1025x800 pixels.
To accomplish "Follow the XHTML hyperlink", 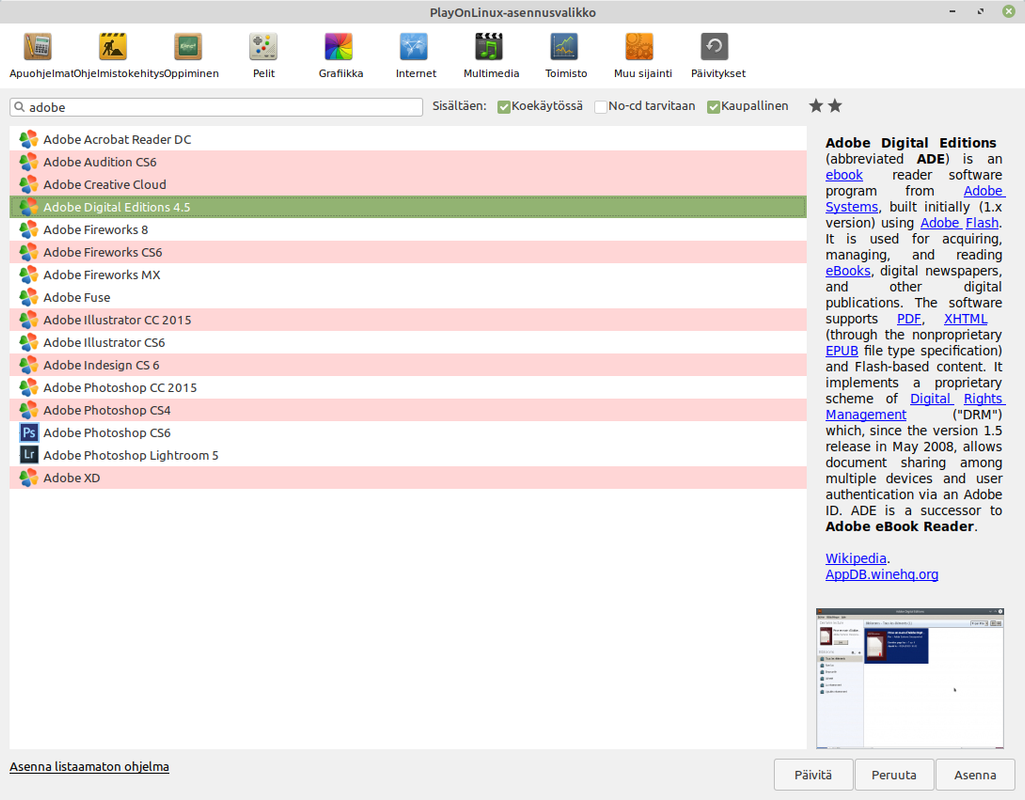I will point(966,319).
